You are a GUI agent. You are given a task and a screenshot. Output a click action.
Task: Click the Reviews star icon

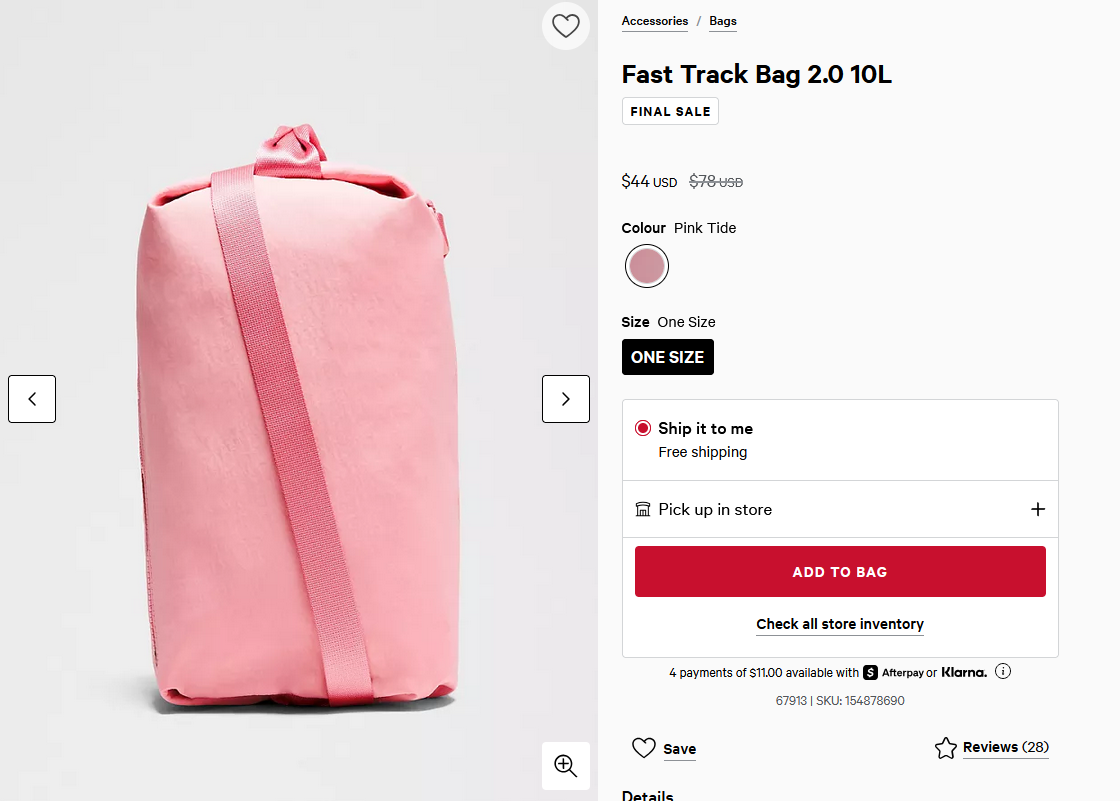(945, 748)
